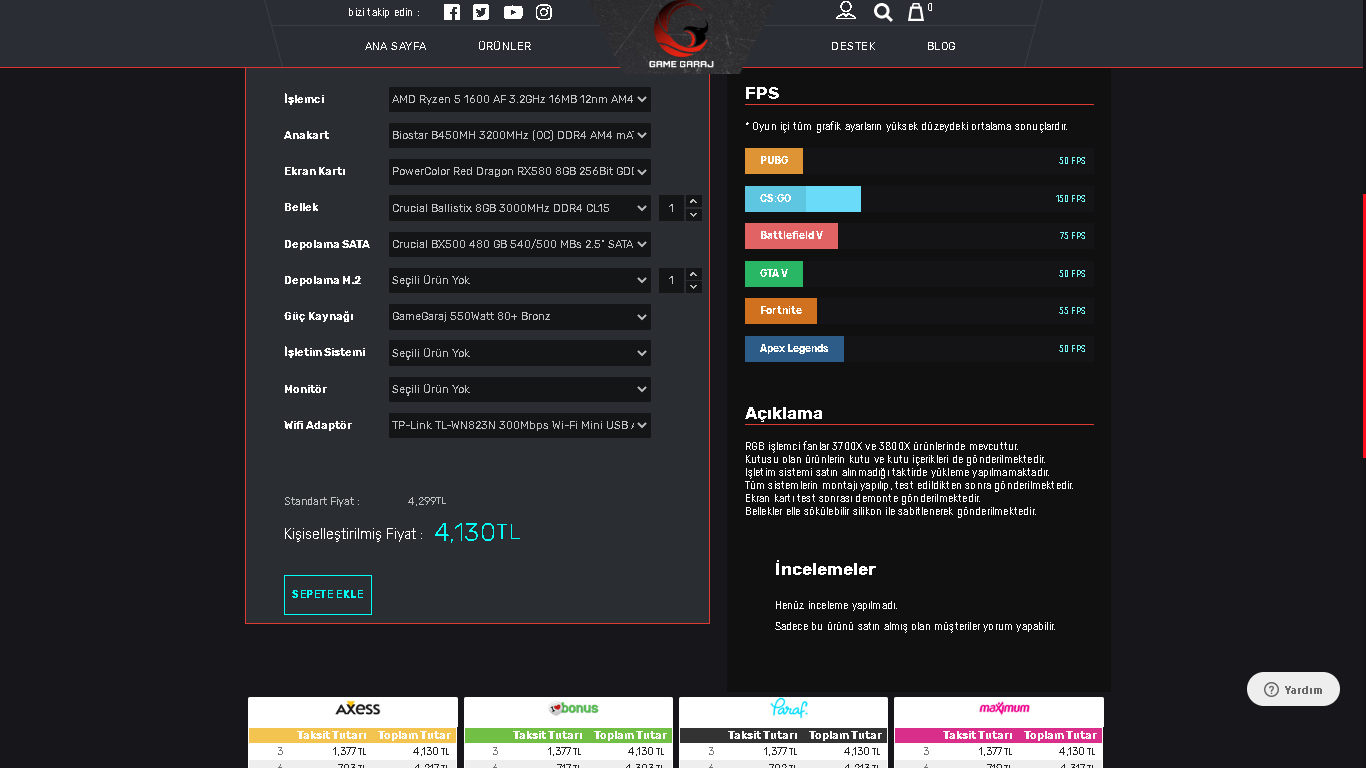Click the 55 FPS value for Fortnite
This screenshot has width=1366, height=768.
1072,311
